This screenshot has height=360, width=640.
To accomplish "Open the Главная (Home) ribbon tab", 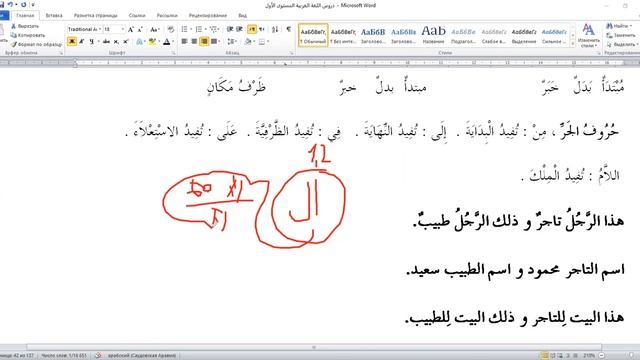I will point(25,16).
